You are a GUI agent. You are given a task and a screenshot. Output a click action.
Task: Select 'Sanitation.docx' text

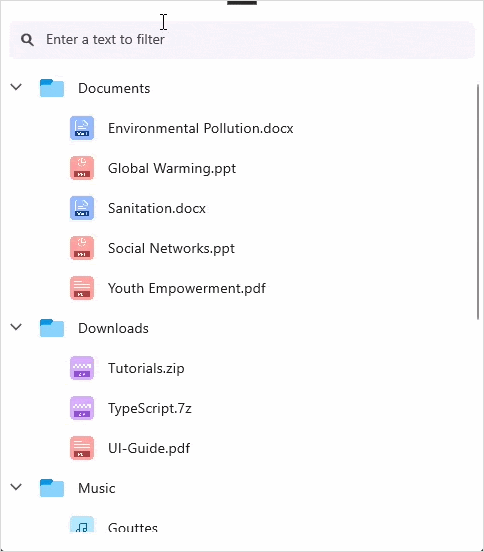pos(157,208)
